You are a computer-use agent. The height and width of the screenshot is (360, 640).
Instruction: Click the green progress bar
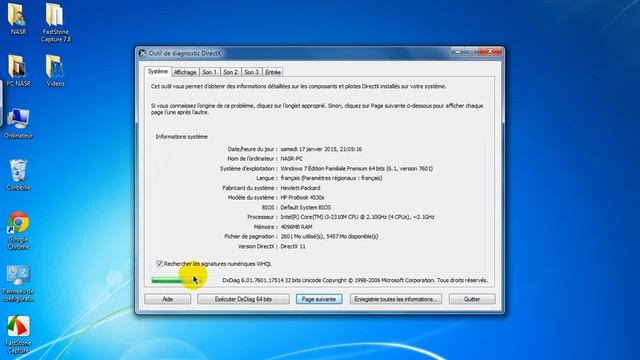[x=177, y=280]
